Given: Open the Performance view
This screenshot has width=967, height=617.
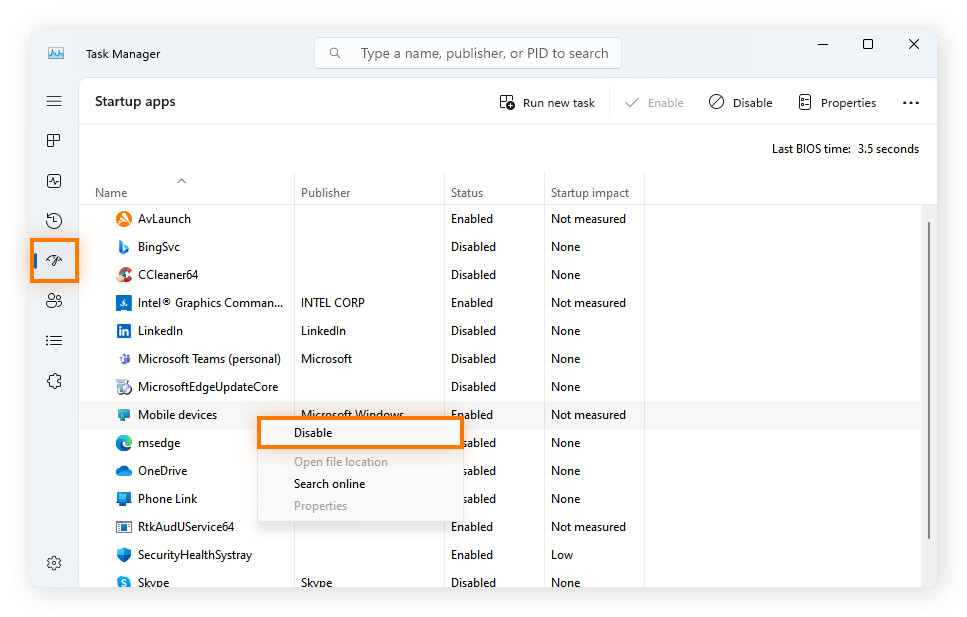Looking at the screenshot, I should point(54,180).
